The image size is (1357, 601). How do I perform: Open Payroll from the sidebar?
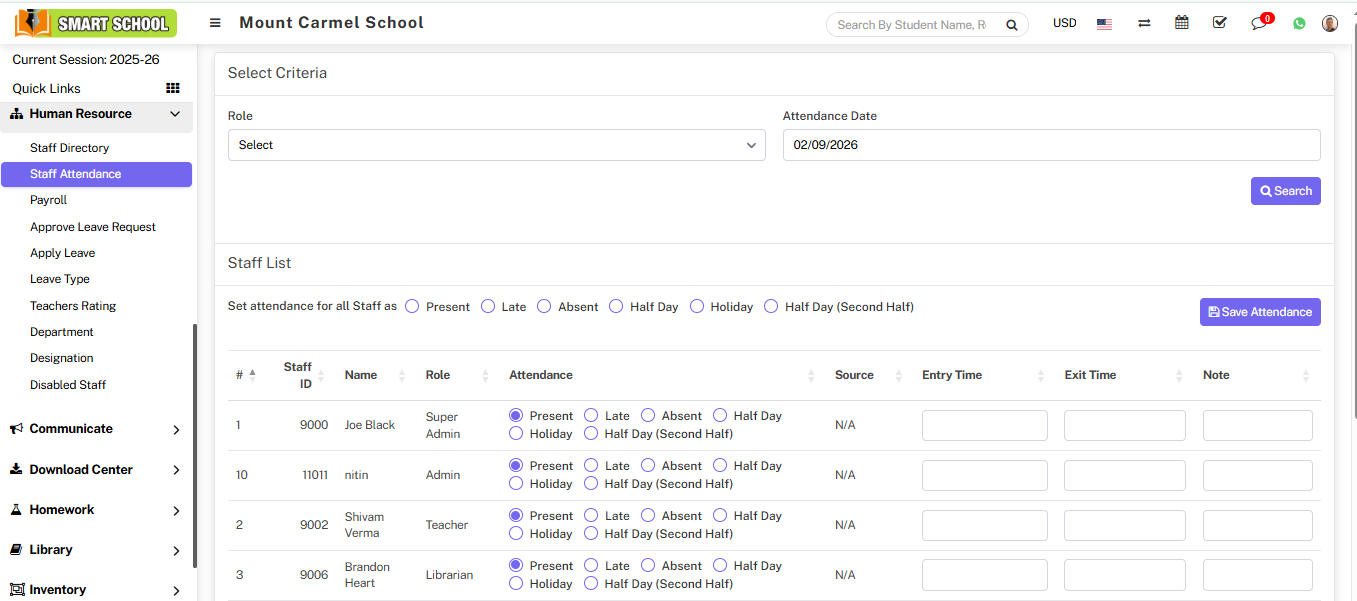[48, 200]
